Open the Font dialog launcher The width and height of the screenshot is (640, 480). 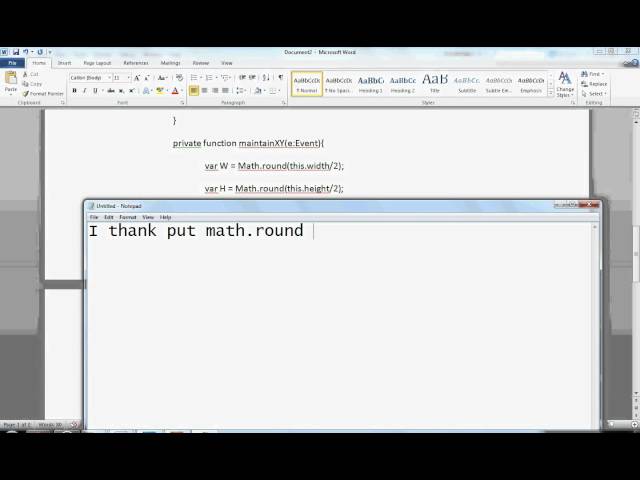point(182,103)
